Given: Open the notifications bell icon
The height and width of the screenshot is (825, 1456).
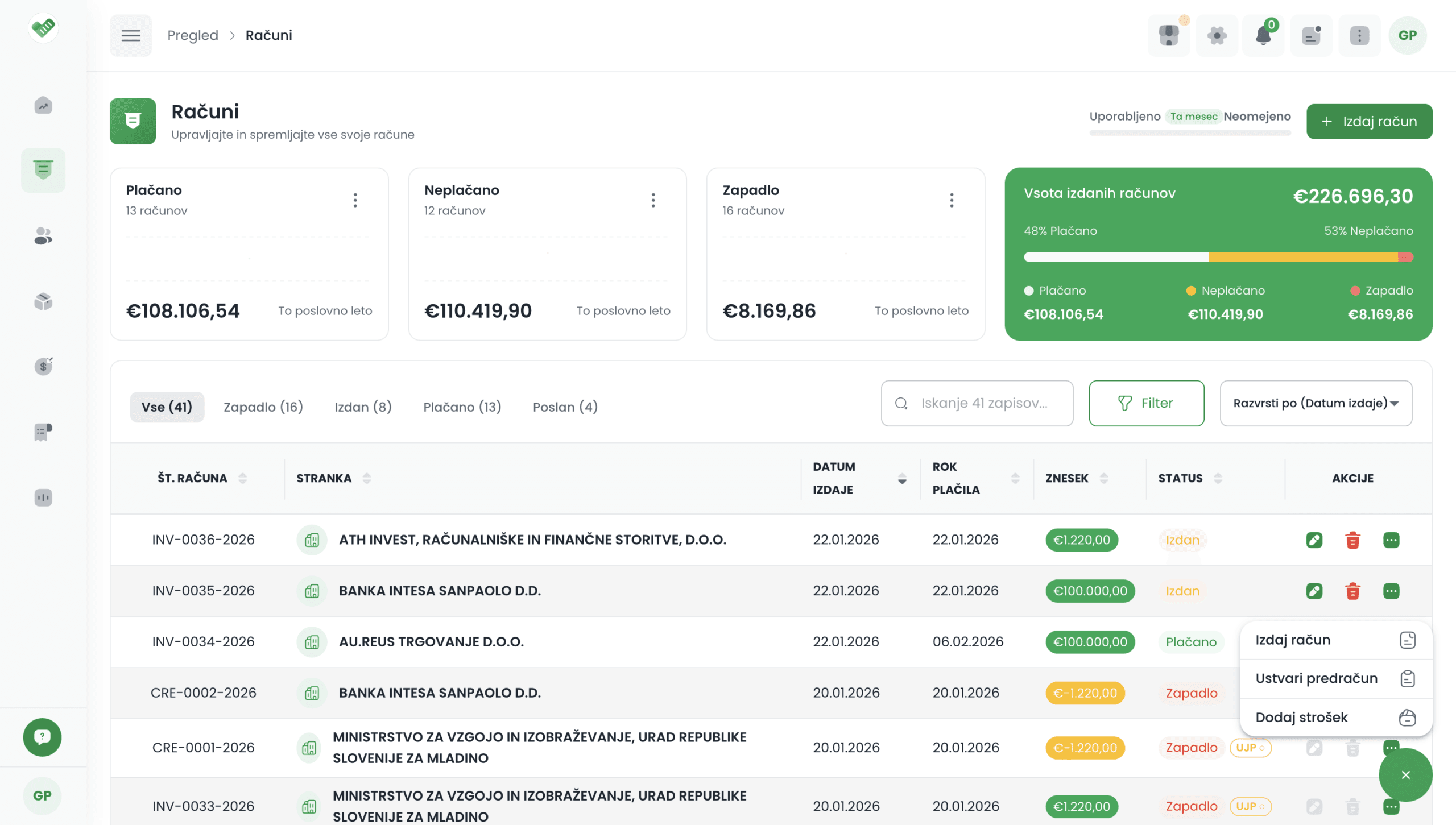Looking at the screenshot, I should tap(1263, 35).
